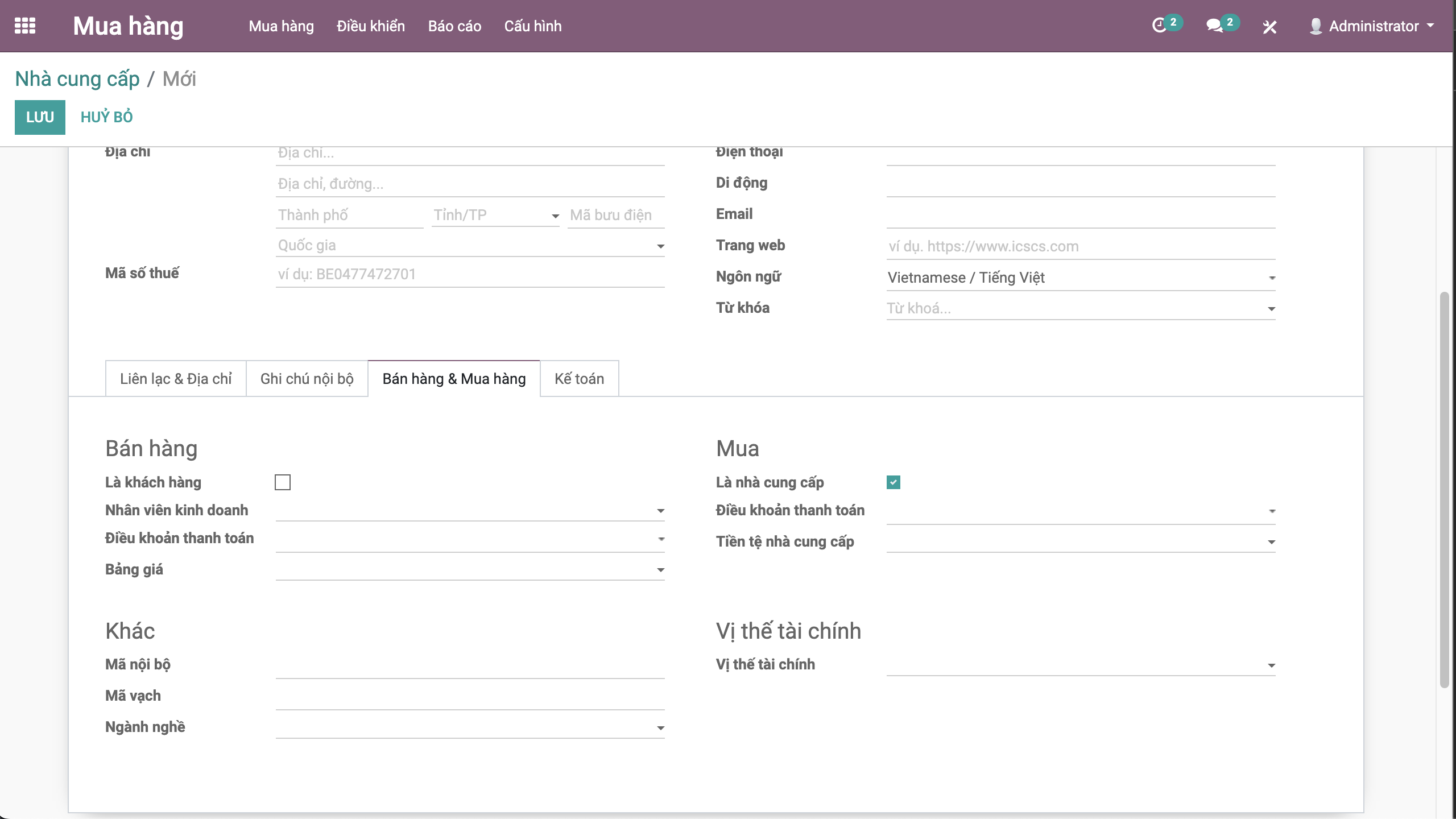Image resolution: width=1456 pixels, height=819 pixels.
Task: Enable the Là khách hàng checkbox
Action: point(283,482)
